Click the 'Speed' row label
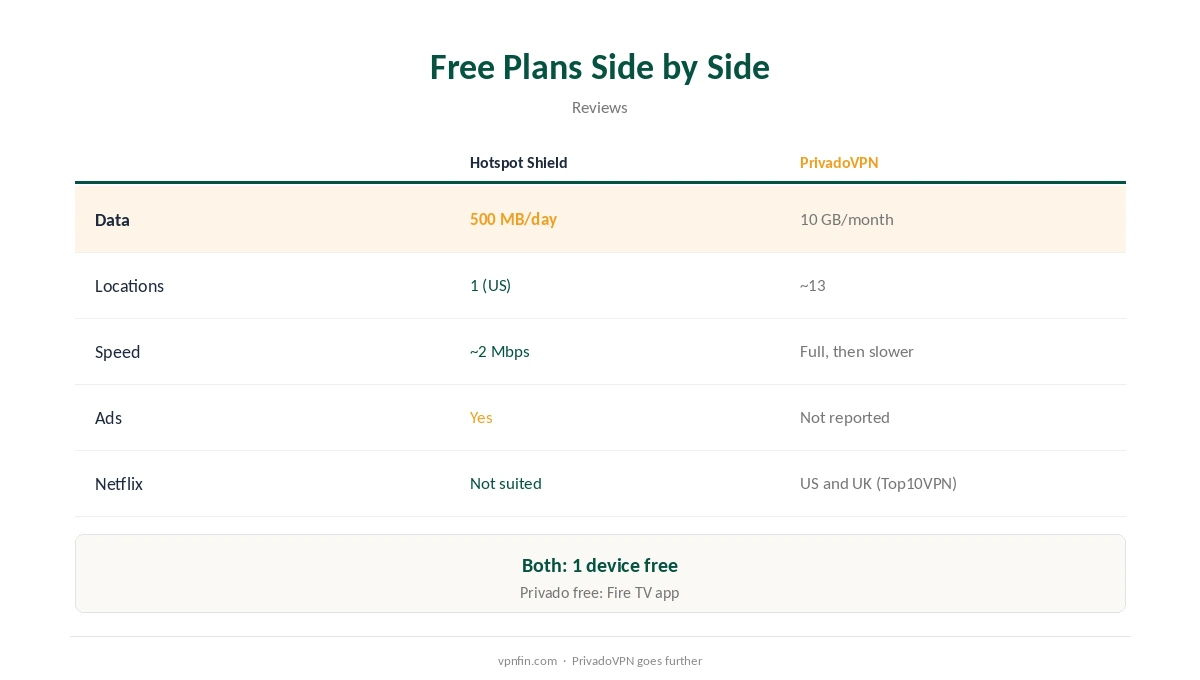Image resolution: width=1200 pixels, height=680 pixels. pyautogui.click(x=117, y=352)
